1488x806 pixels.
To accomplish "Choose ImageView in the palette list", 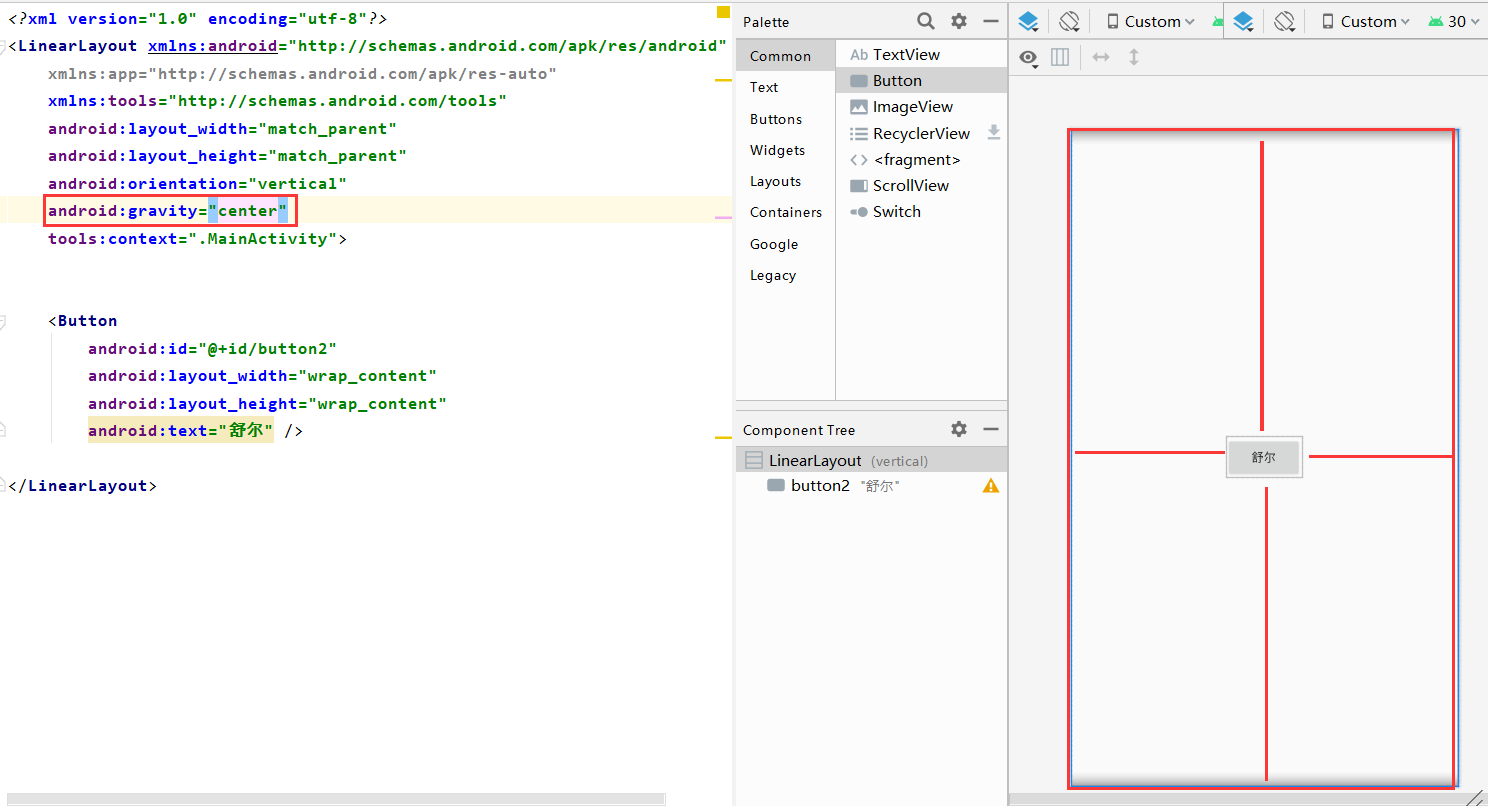I will [921, 107].
